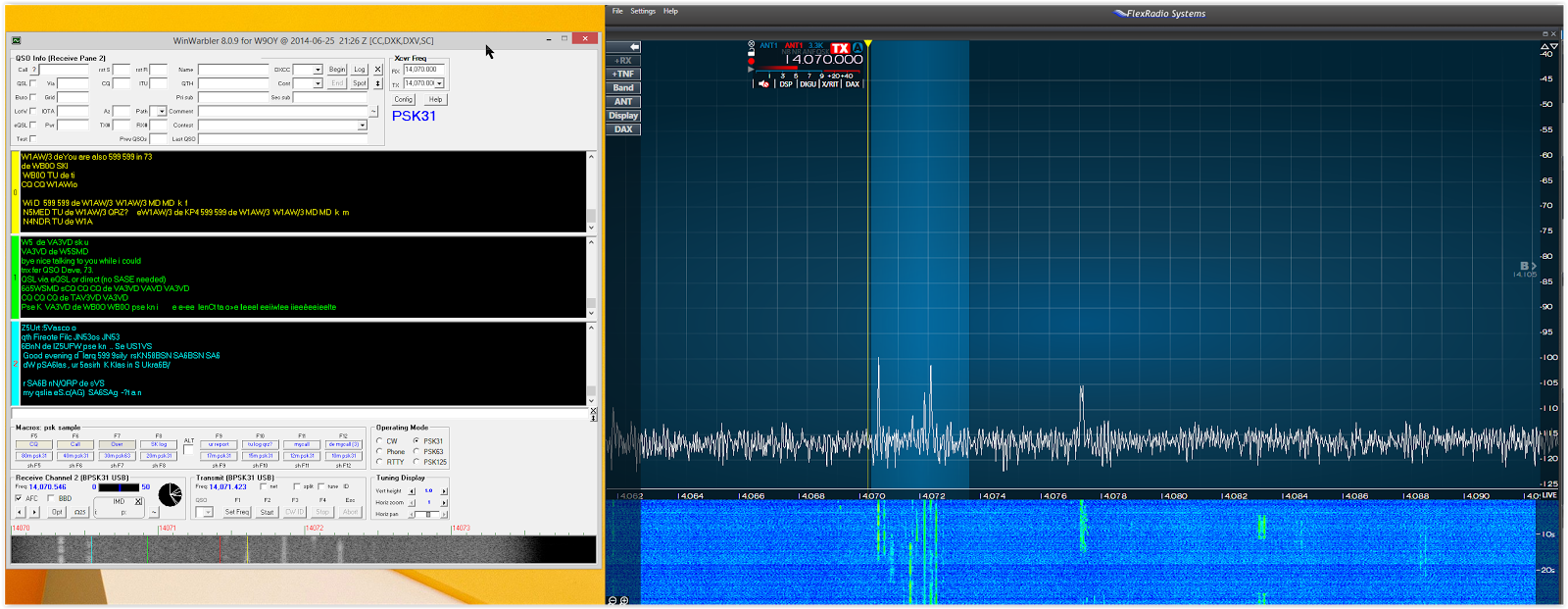Click the Name input field
This screenshot has width=1568, height=609.
coord(233,70)
